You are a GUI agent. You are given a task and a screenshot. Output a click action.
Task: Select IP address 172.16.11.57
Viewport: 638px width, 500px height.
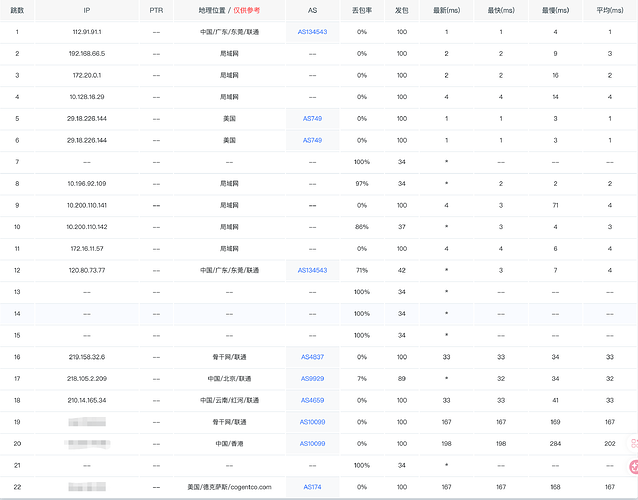click(87, 249)
